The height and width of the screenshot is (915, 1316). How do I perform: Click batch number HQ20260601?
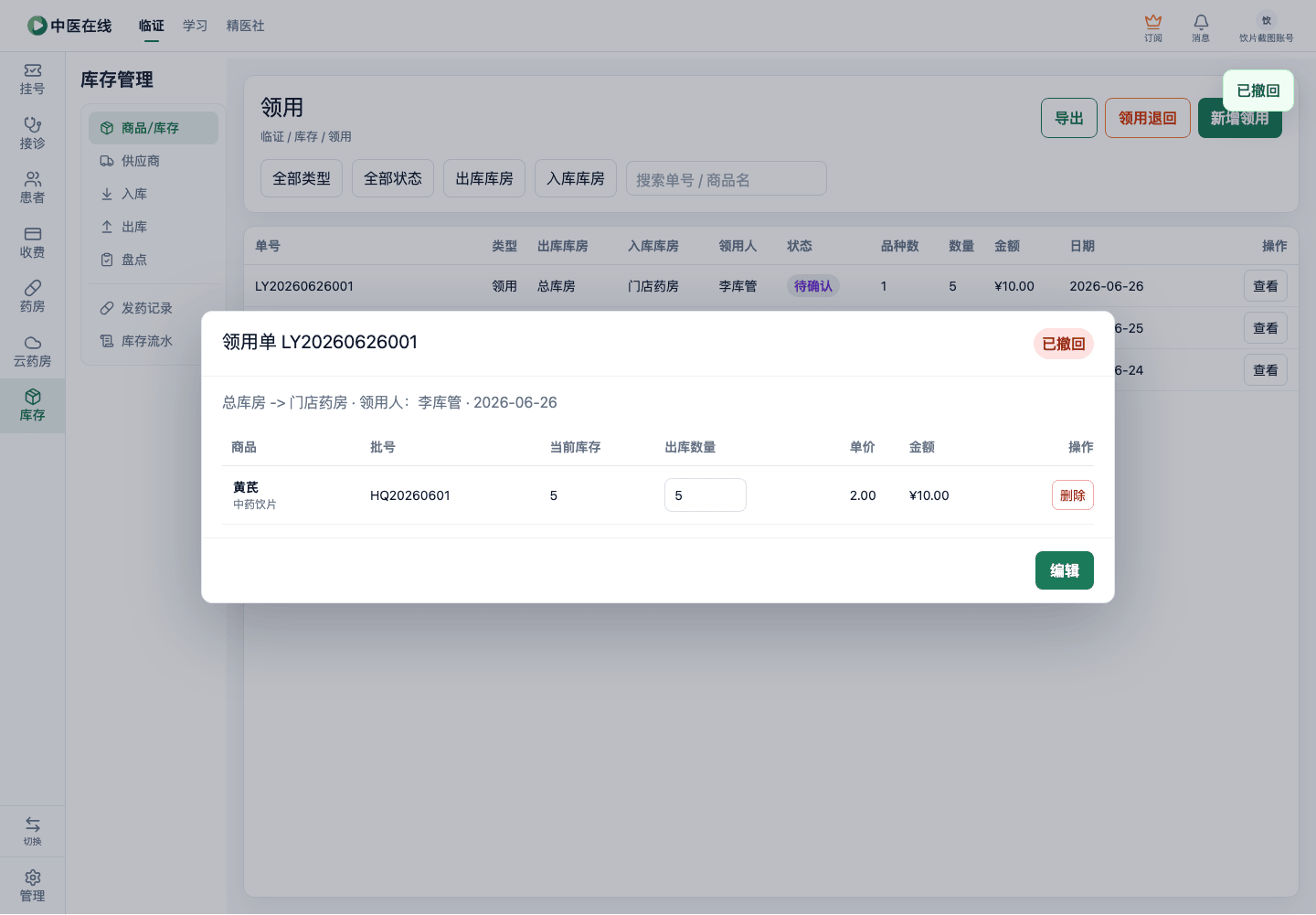tap(410, 495)
